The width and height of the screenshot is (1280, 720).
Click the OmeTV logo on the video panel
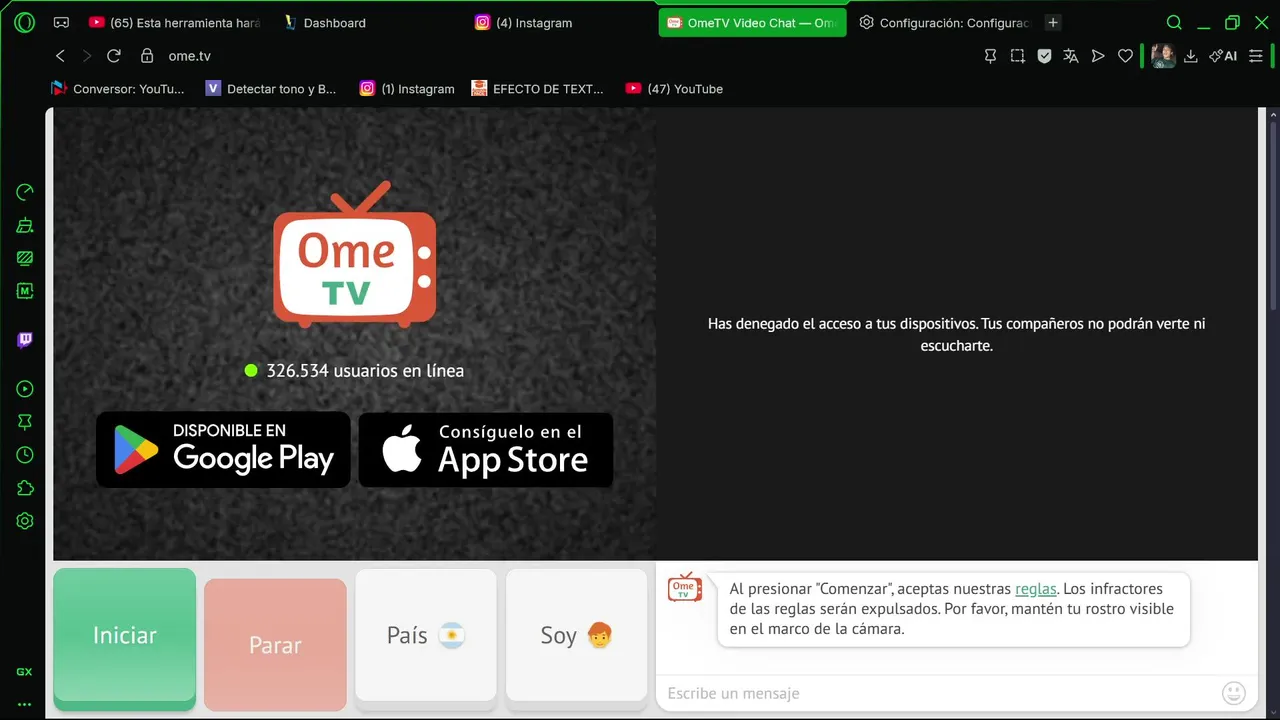[355, 255]
